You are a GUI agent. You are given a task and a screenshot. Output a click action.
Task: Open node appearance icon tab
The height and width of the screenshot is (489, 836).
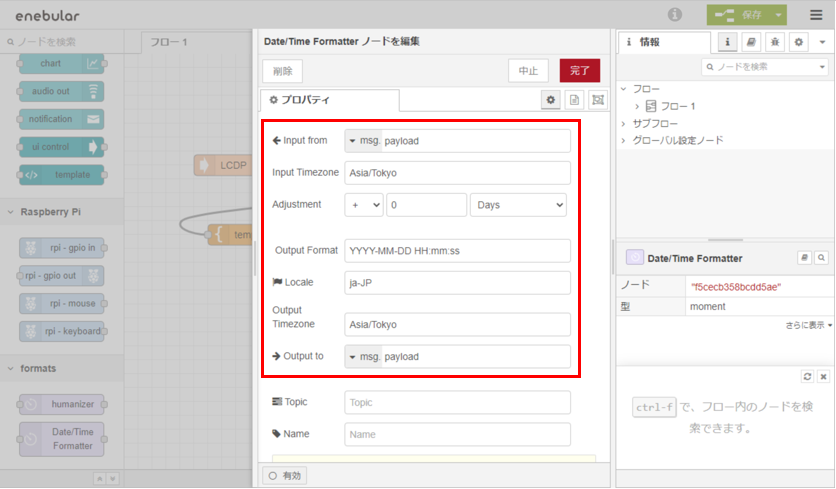(x=598, y=100)
